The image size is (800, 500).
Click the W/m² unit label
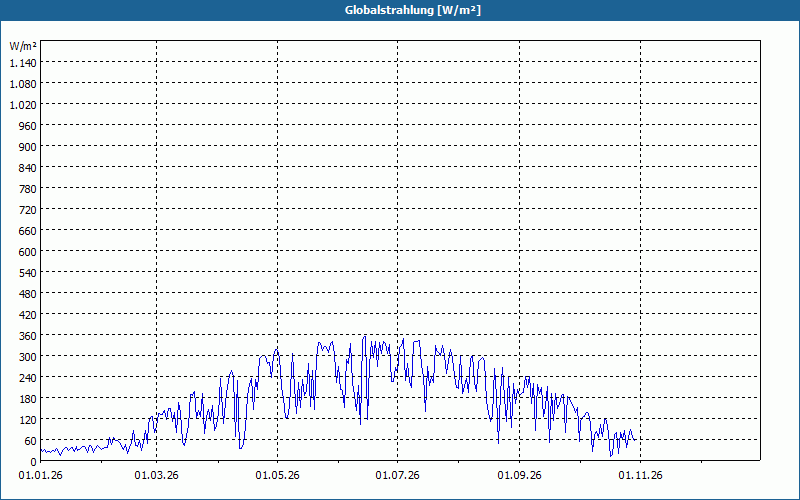(23, 46)
